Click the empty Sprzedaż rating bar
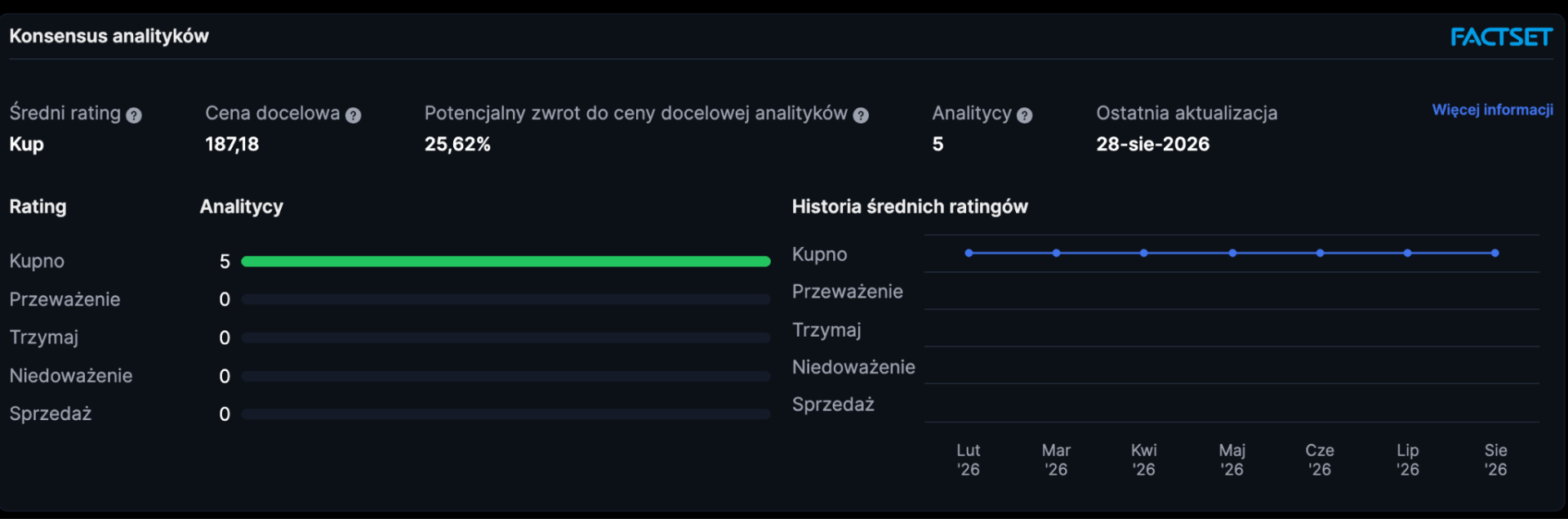The image size is (1568, 519). coord(506,414)
